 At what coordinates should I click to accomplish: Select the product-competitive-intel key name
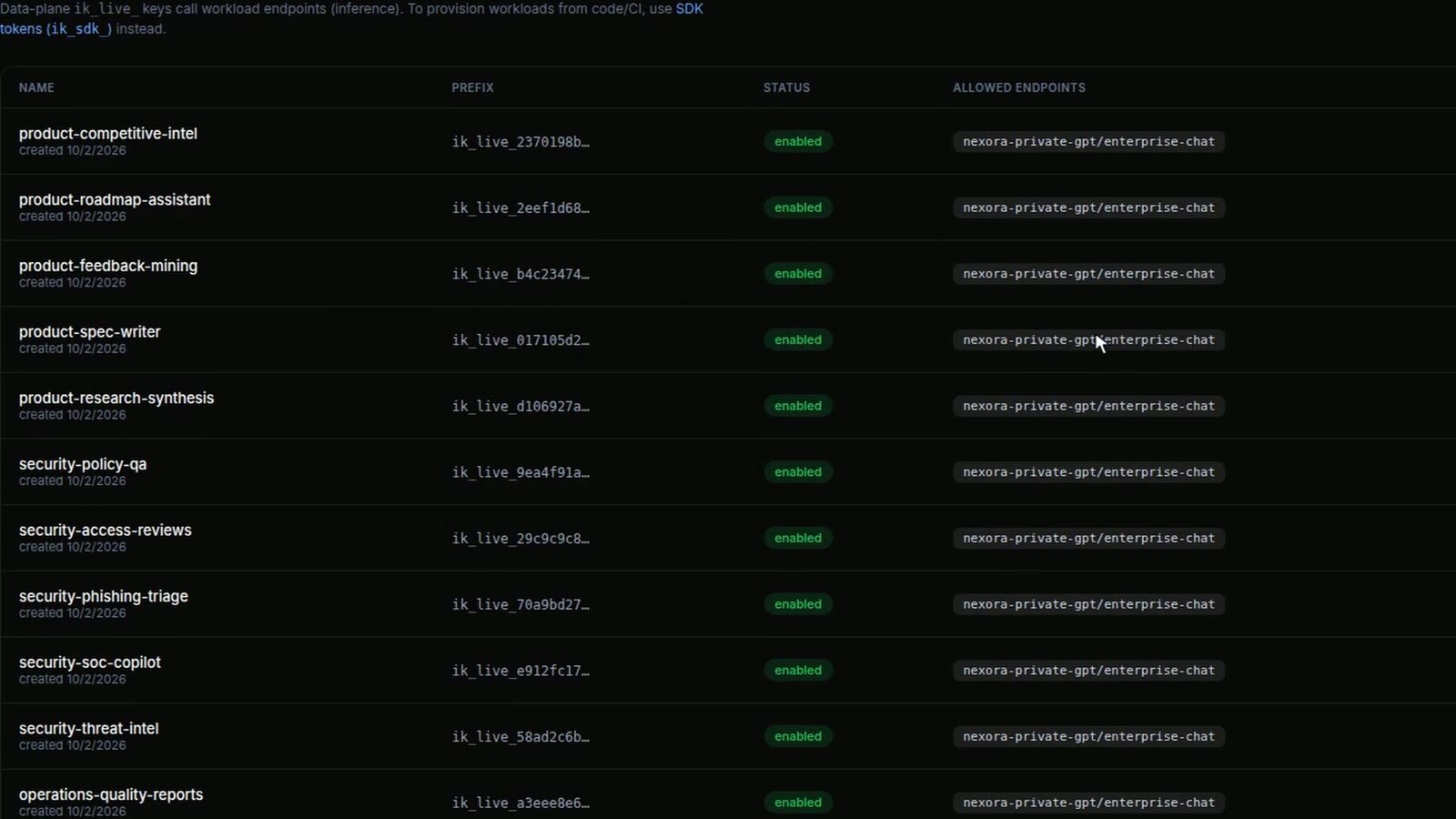pos(108,134)
